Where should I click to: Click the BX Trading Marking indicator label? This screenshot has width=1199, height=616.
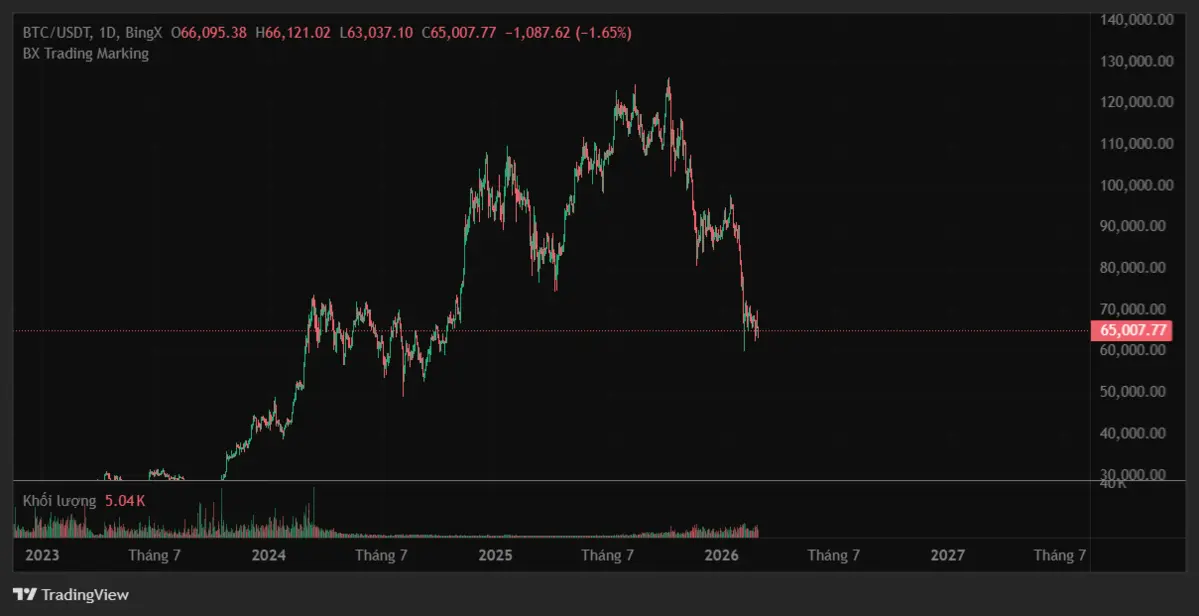pyautogui.click(x=85, y=54)
